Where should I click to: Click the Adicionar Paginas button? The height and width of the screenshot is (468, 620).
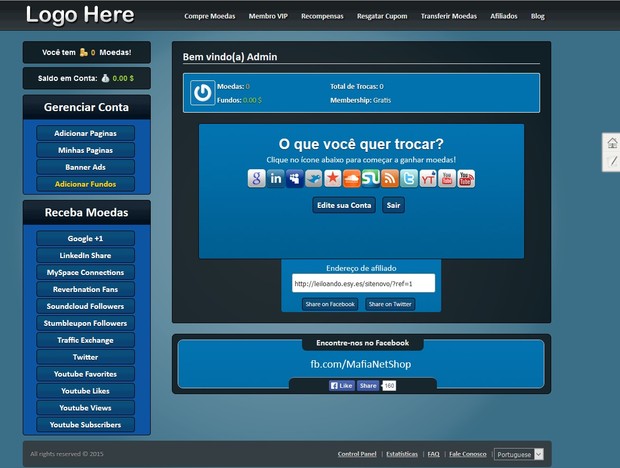[x=85, y=133]
